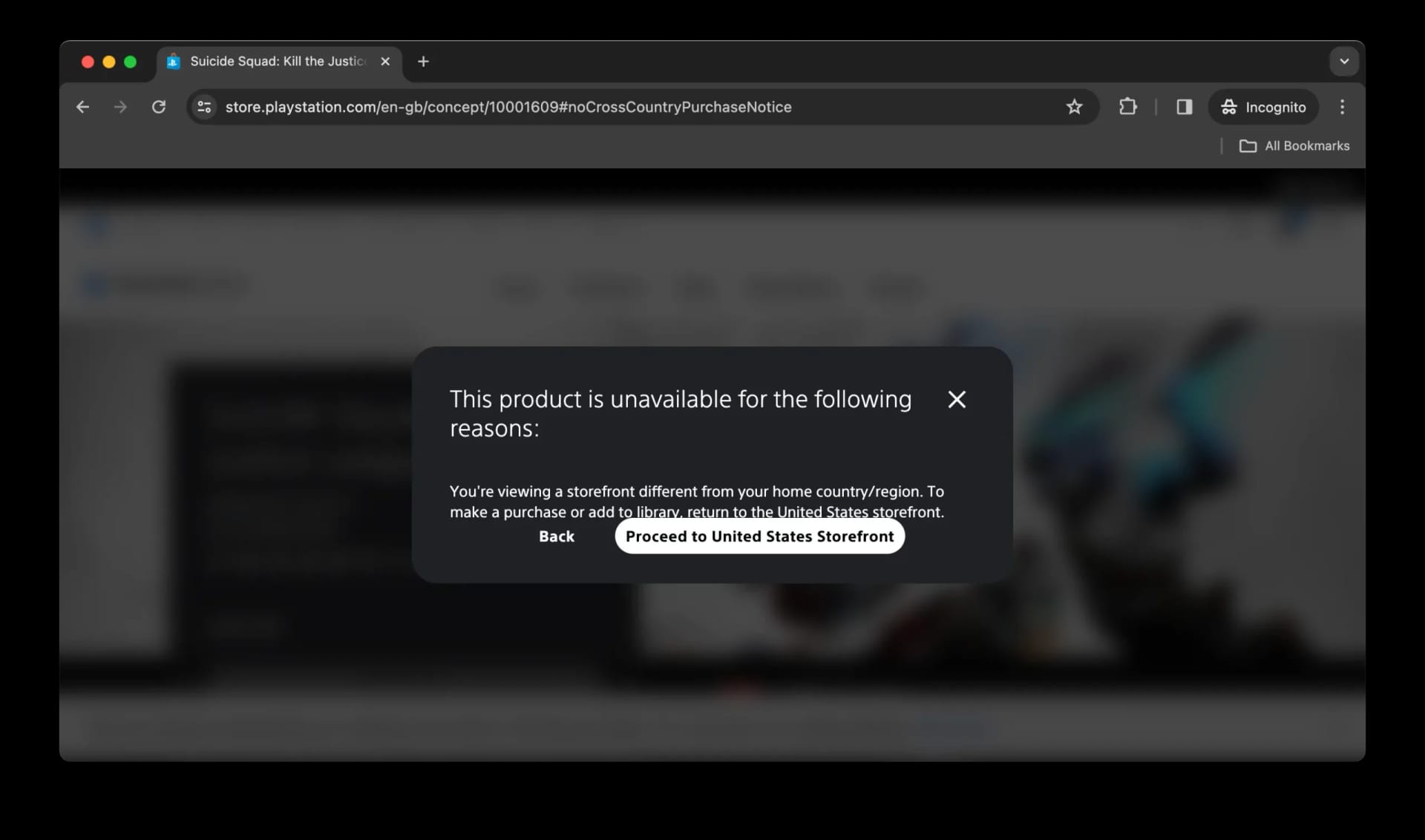The image size is (1425, 840).
Task: Toggle the bookmark star state
Action: [x=1075, y=107]
